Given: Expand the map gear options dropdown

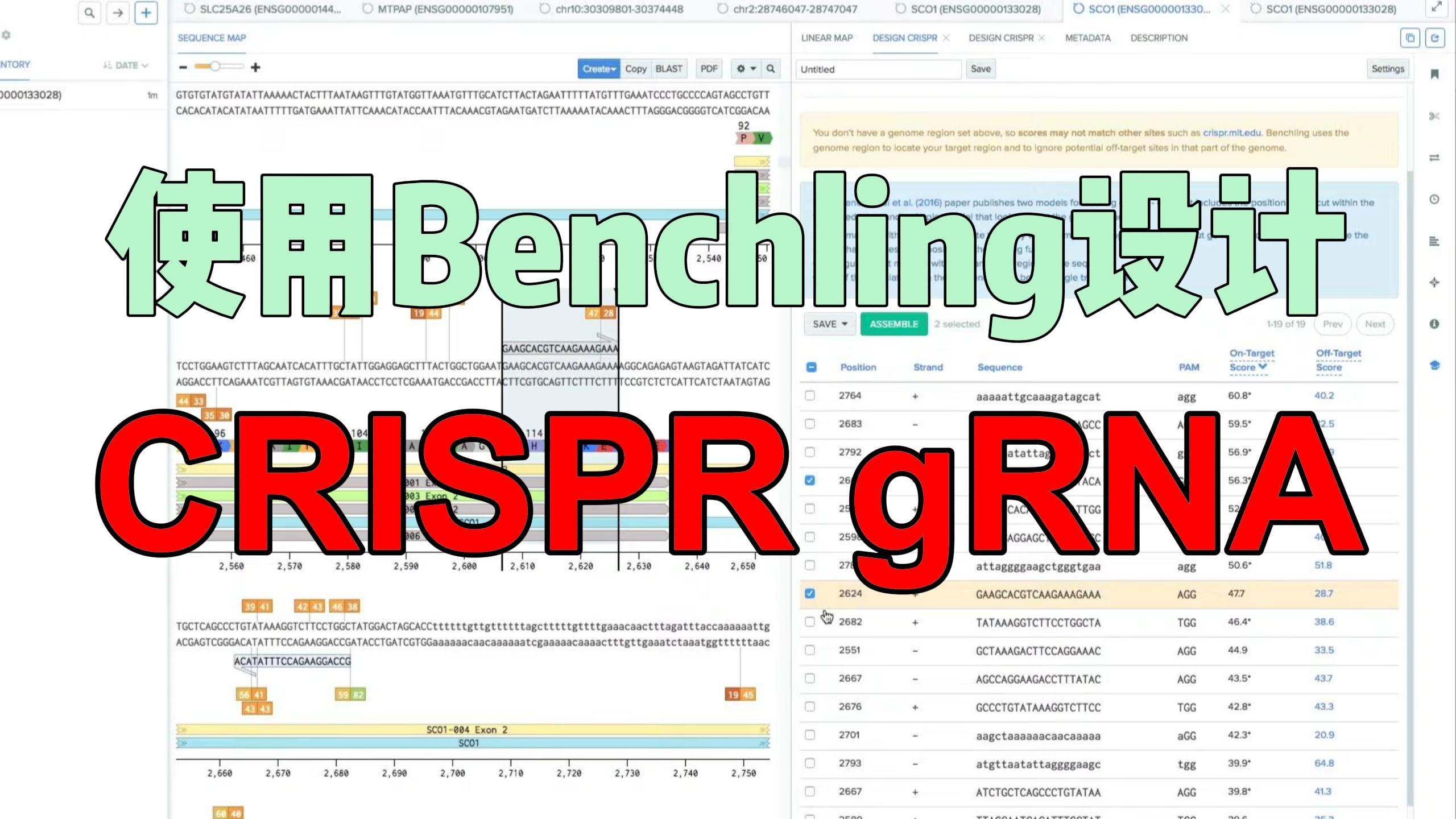Looking at the screenshot, I should pos(746,69).
